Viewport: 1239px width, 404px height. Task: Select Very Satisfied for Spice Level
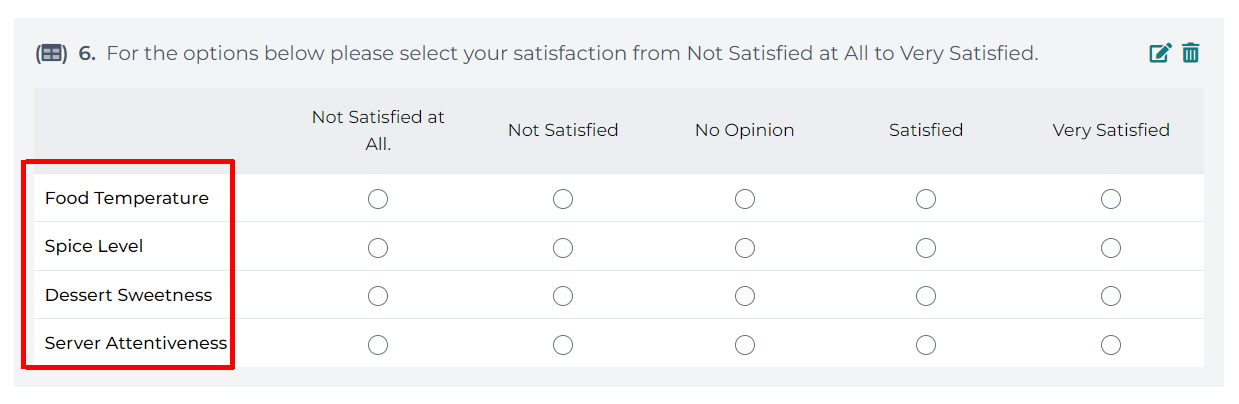click(1111, 247)
